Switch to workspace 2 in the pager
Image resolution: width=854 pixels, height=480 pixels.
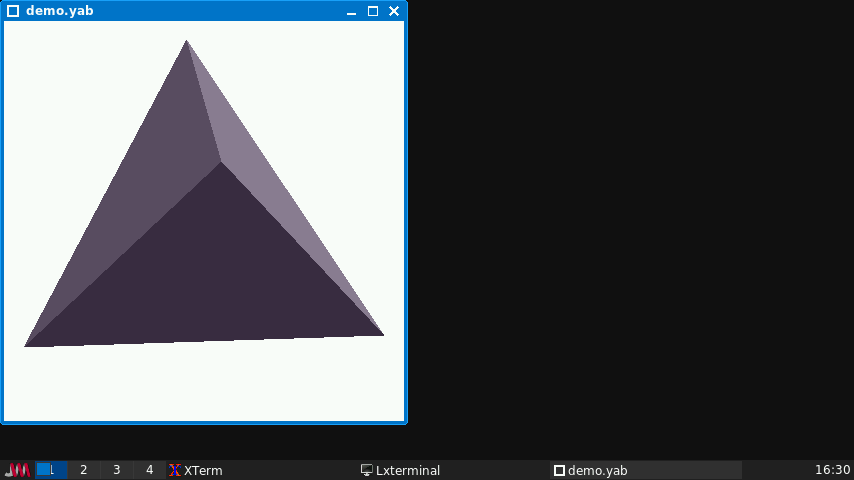tap(84, 470)
